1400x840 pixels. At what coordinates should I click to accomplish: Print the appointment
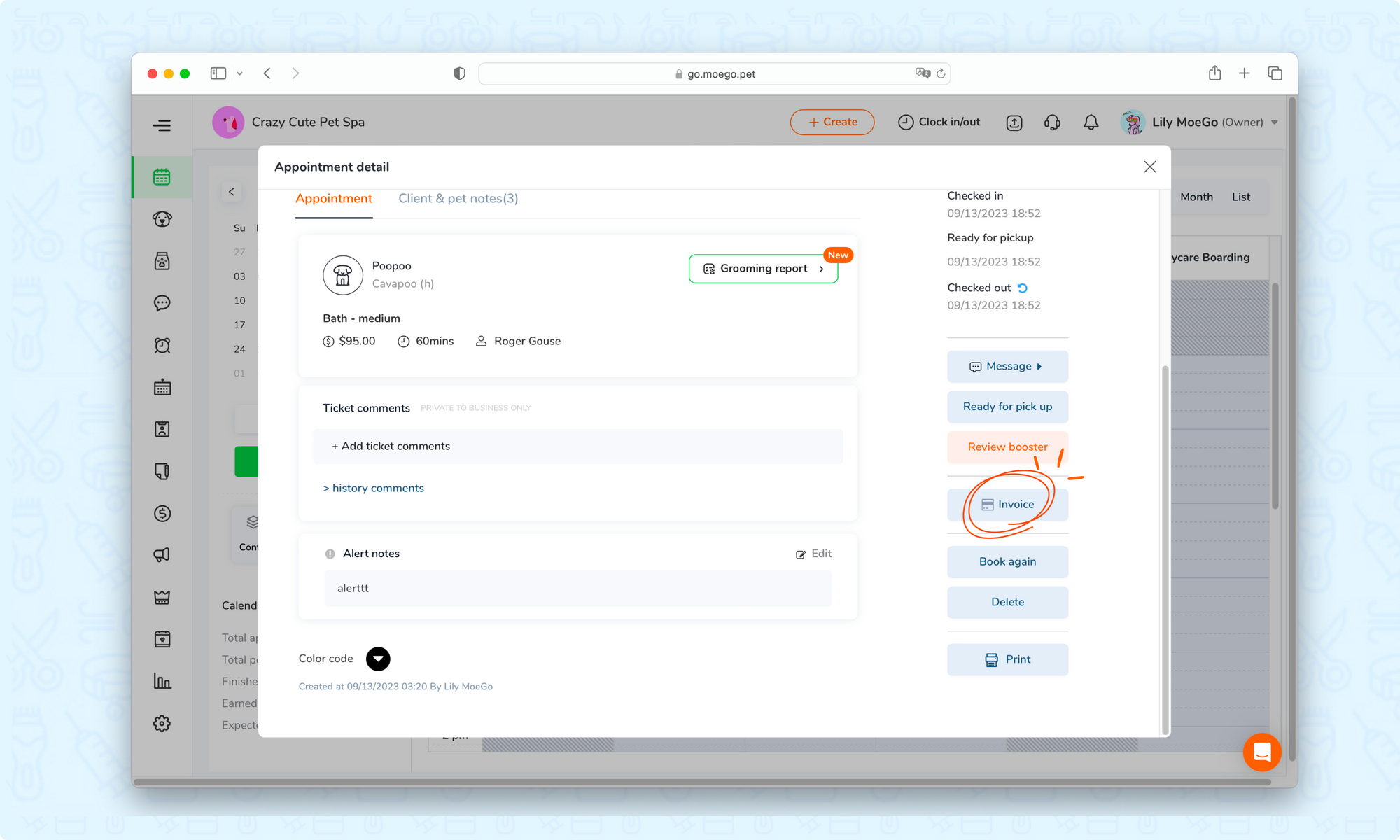pos(1007,659)
